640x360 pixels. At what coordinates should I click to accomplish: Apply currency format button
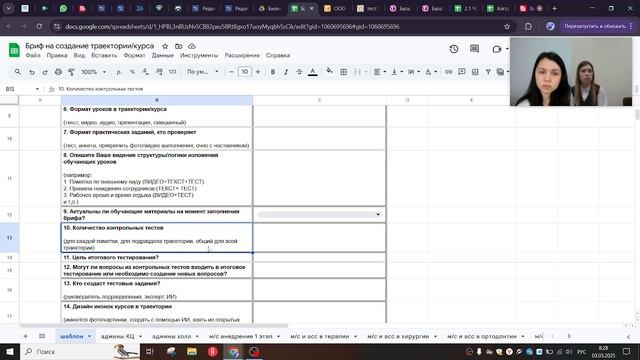[x=119, y=72]
